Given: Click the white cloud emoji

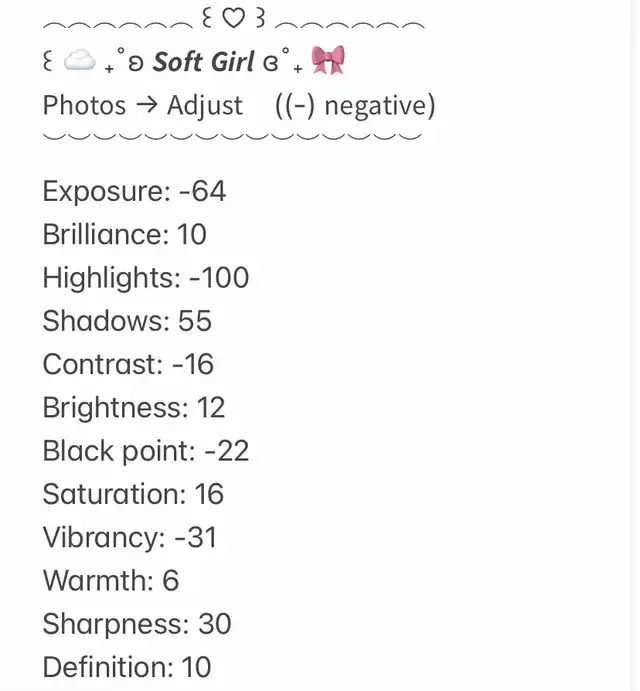Looking at the screenshot, I should coord(79,60).
